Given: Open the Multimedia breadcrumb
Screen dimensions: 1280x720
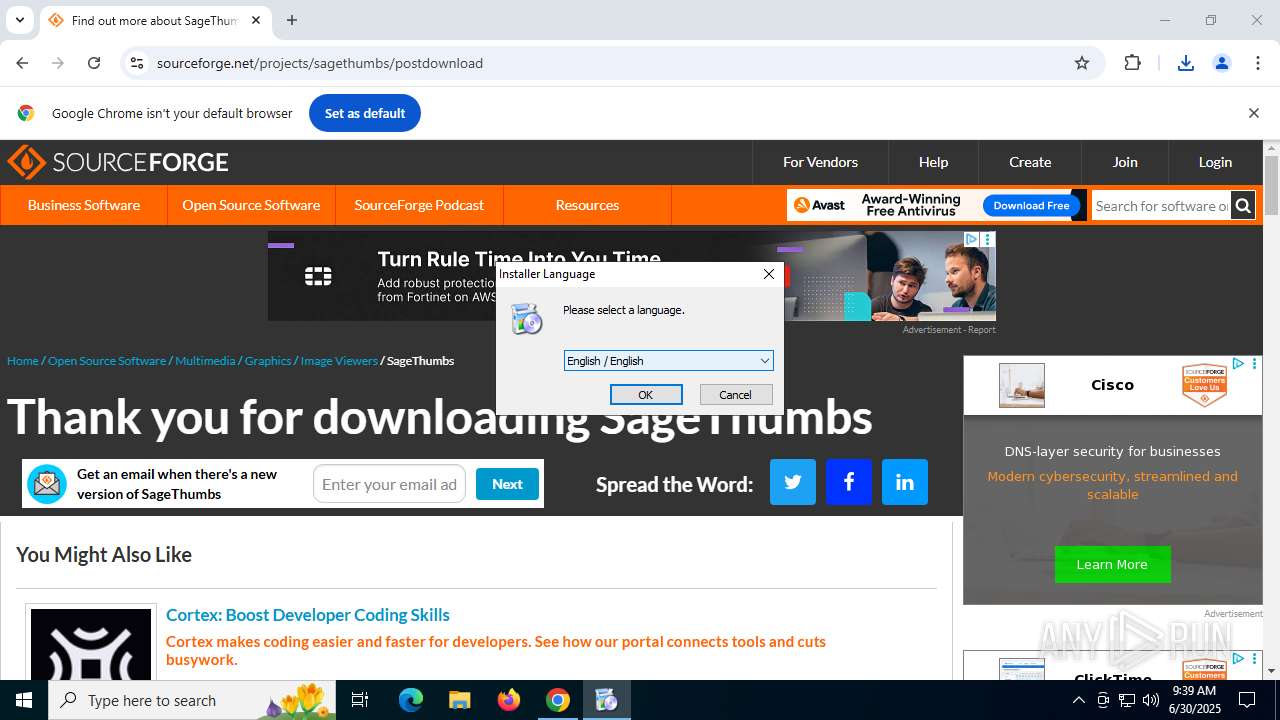Looking at the screenshot, I should tap(205, 361).
